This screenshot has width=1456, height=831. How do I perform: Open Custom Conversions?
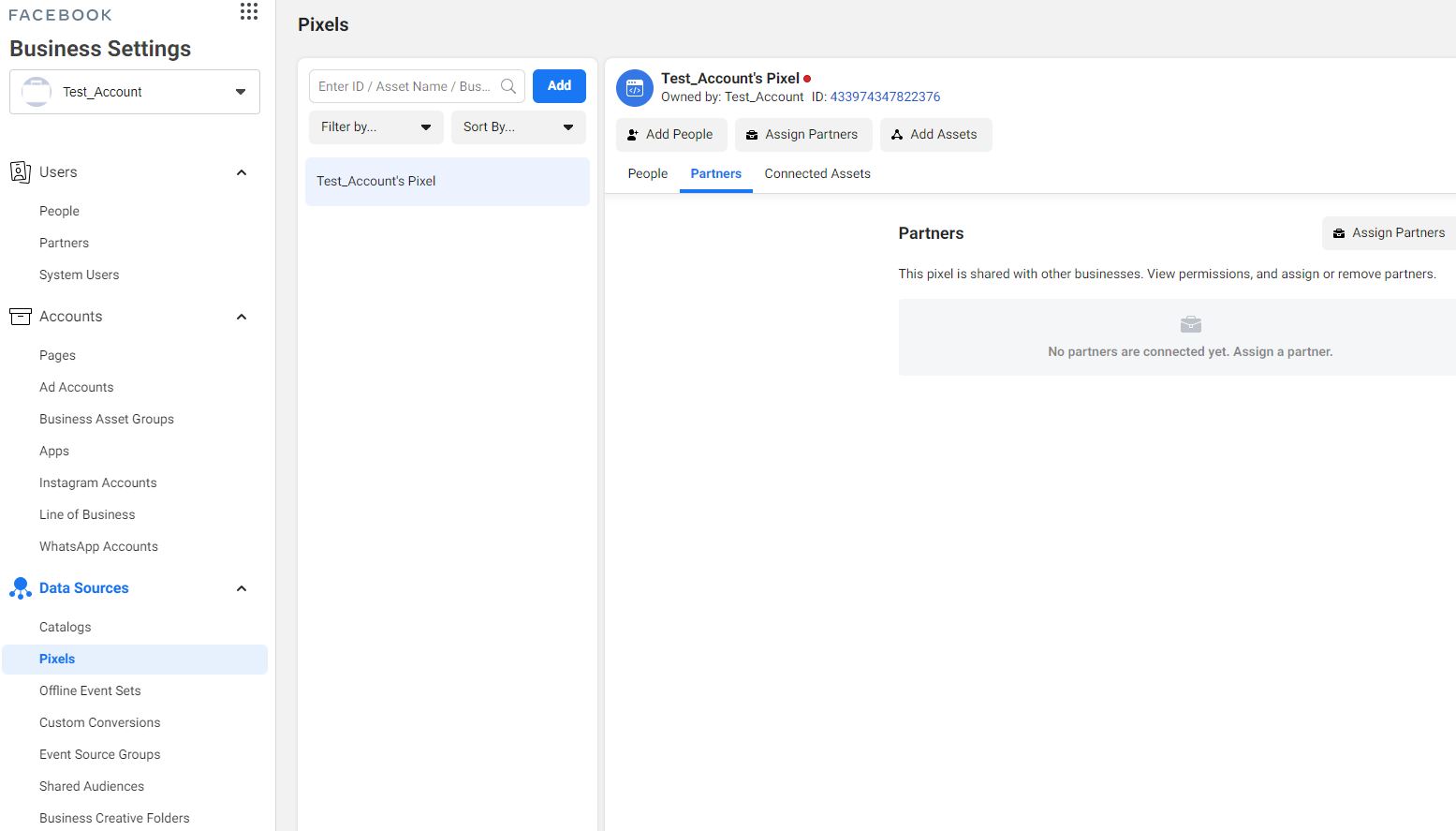pos(99,722)
